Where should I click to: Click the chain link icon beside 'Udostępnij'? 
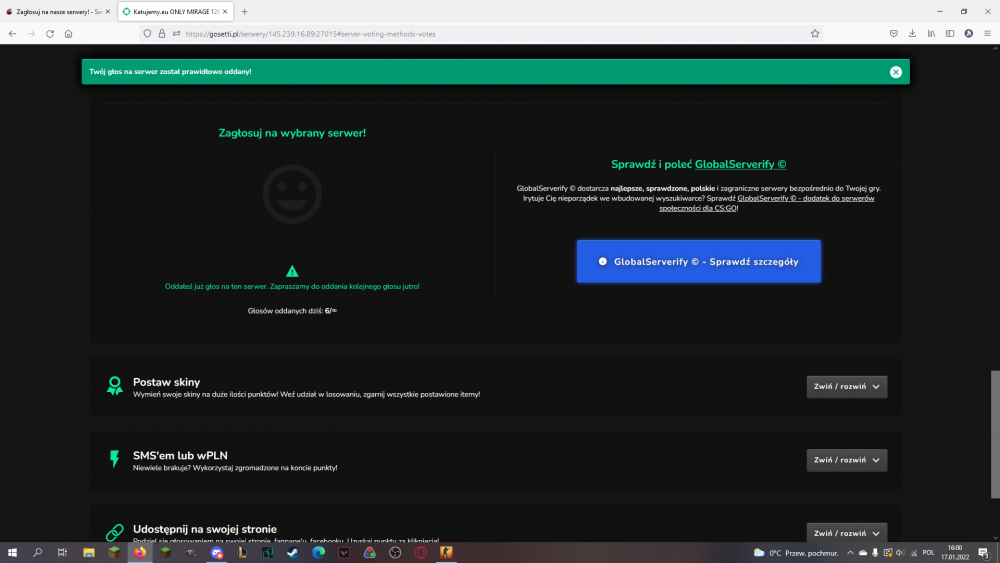114,532
